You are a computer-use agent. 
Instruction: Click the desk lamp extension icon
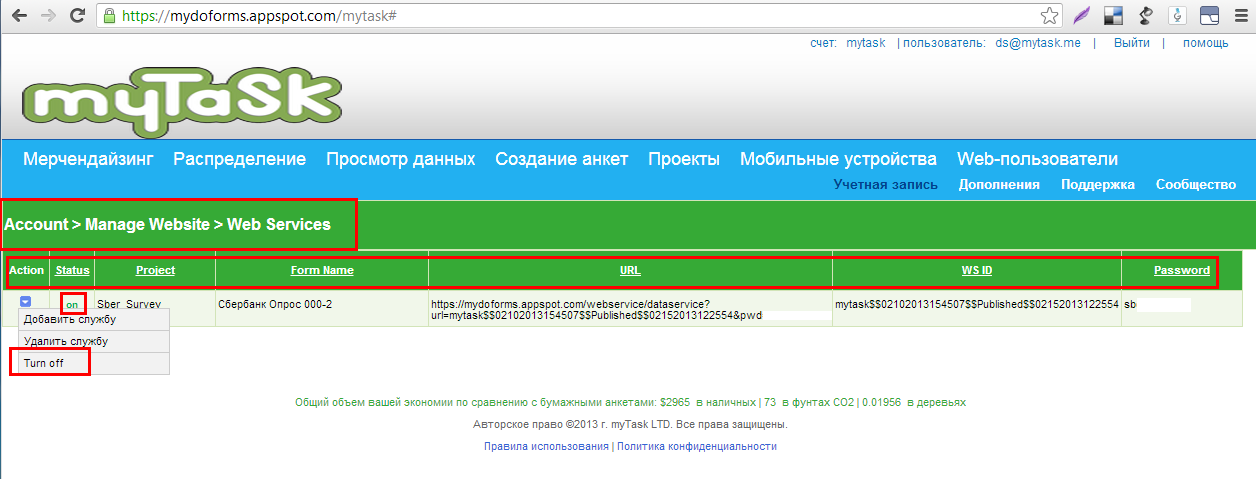point(1145,16)
